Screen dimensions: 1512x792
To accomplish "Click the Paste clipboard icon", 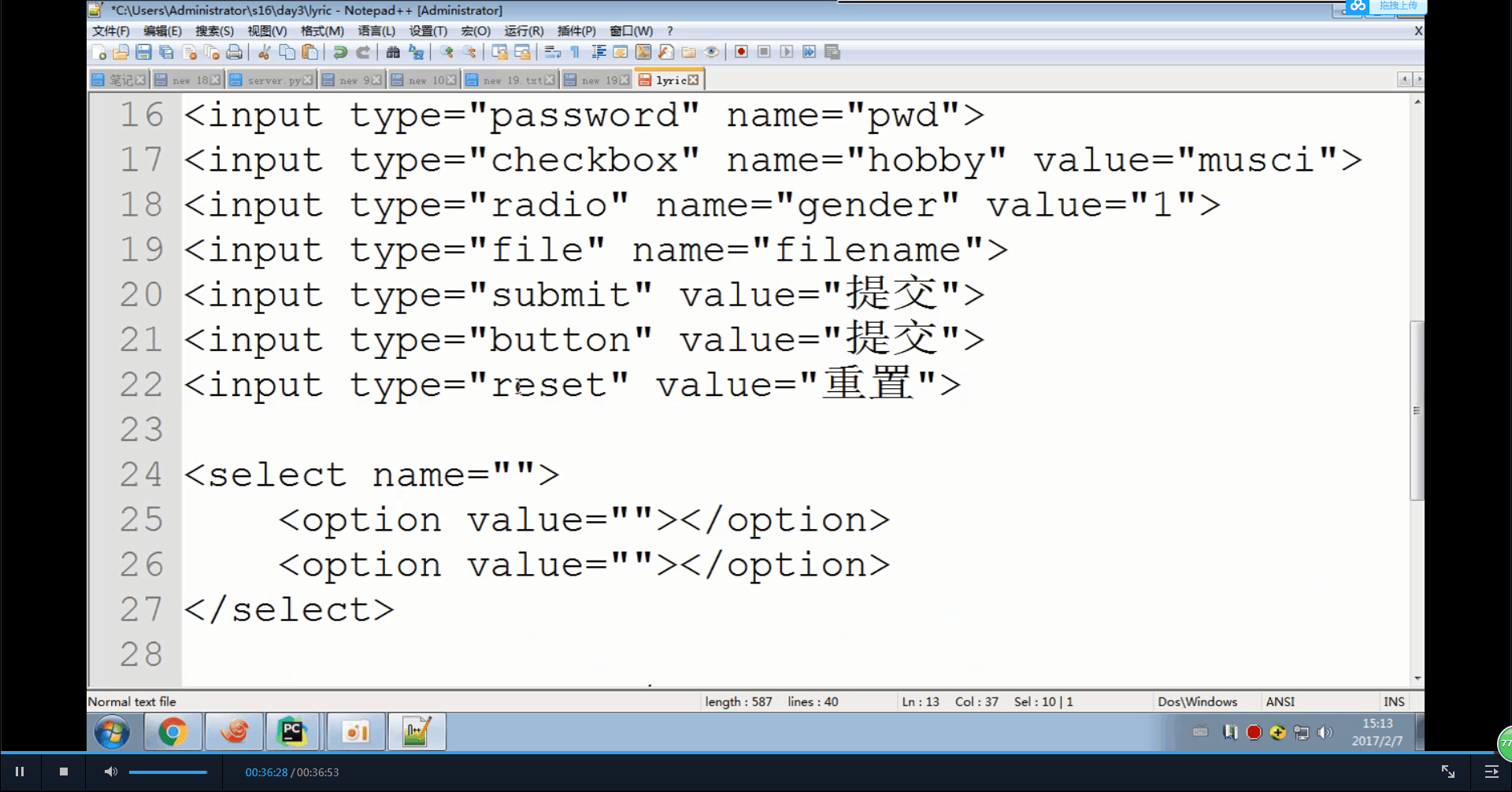I will pyautogui.click(x=310, y=52).
